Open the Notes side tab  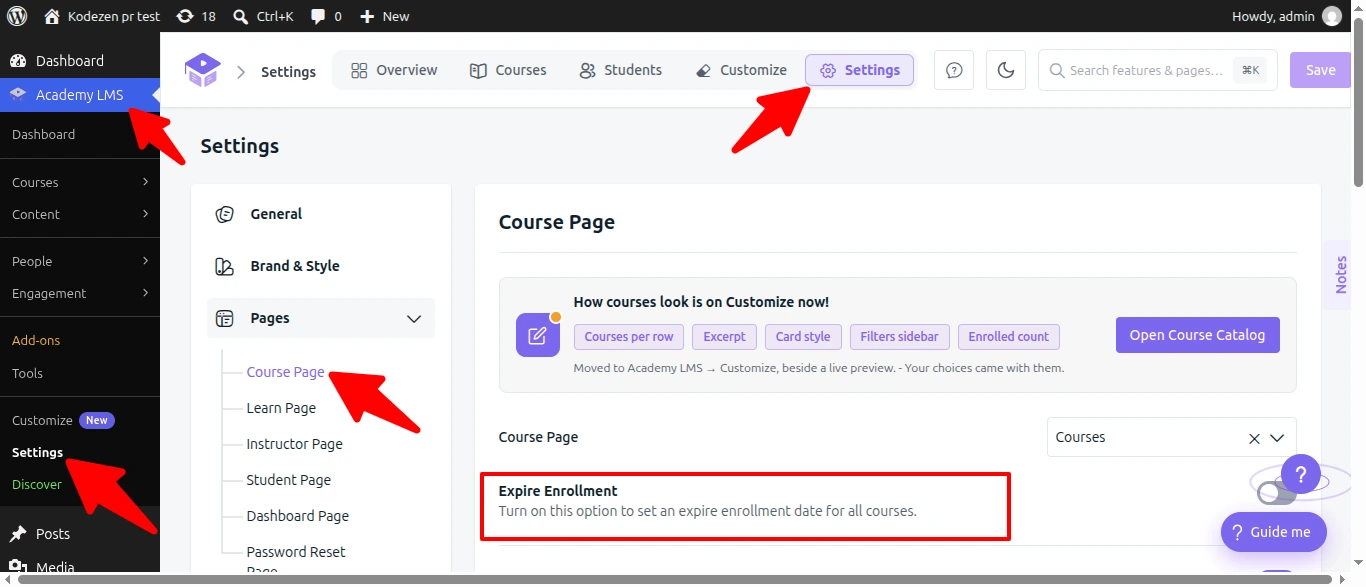coord(1341,275)
